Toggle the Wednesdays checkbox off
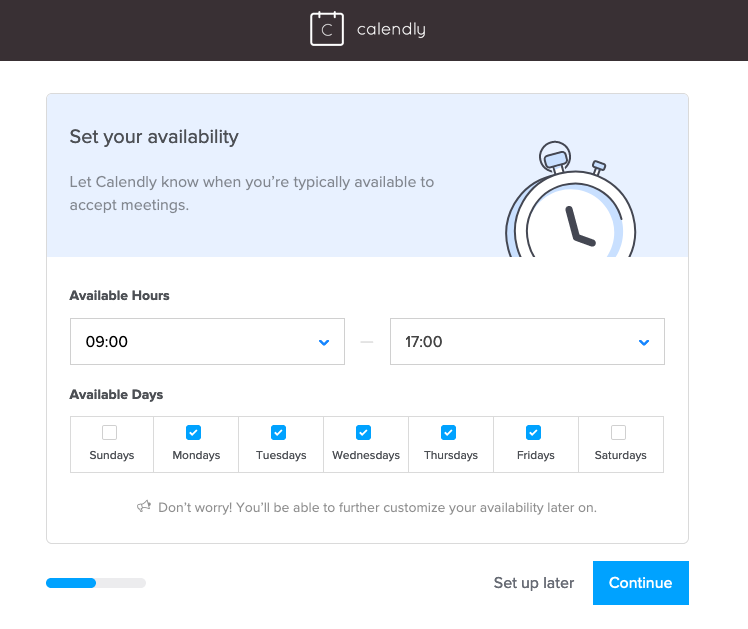748x629 pixels. (x=364, y=433)
